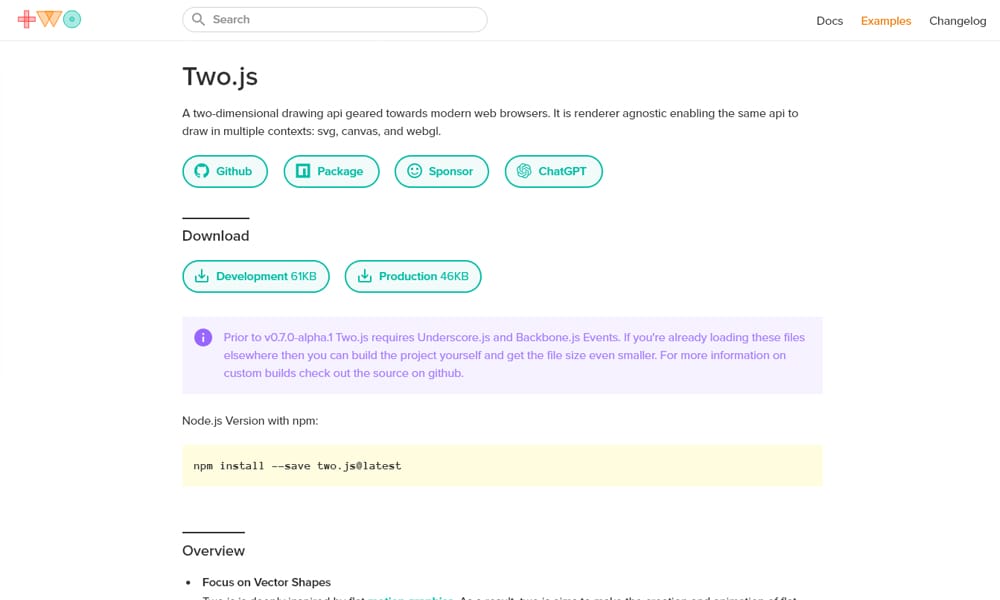This screenshot has height=600, width=1000.
Task: Click the magnifier icon in the search bar
Action: [x=198, y=19]
